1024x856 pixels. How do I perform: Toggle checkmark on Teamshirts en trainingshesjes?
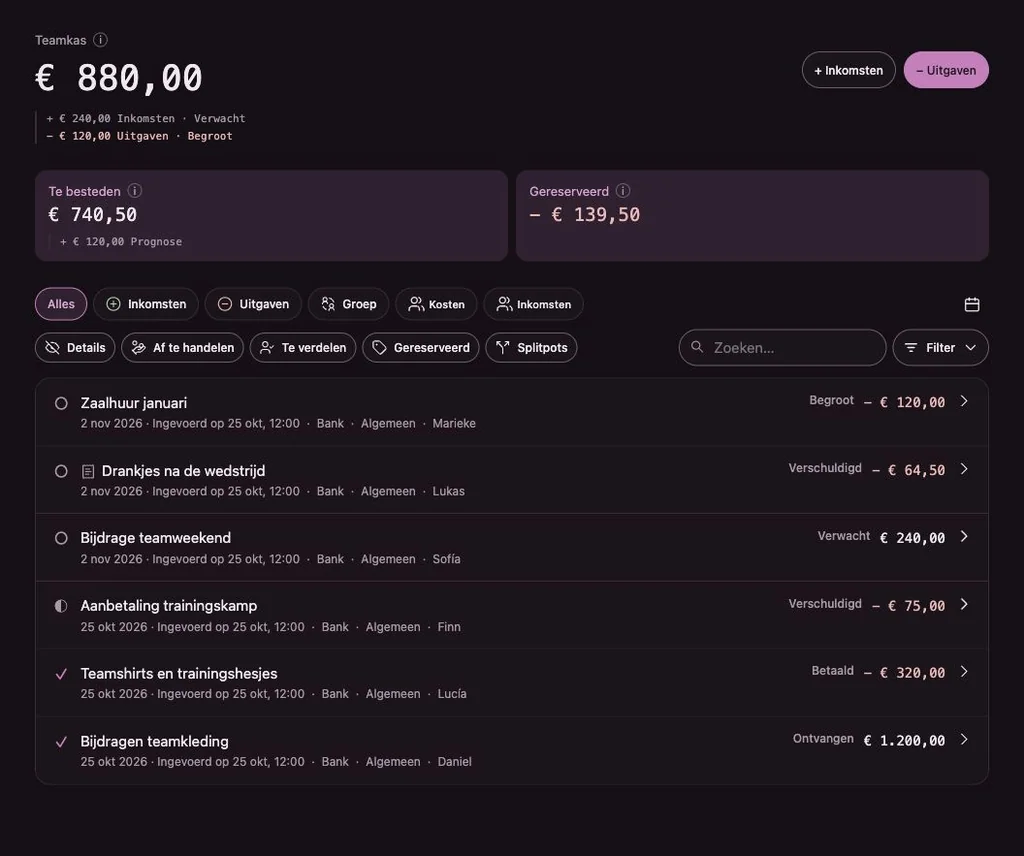[61, 674]
